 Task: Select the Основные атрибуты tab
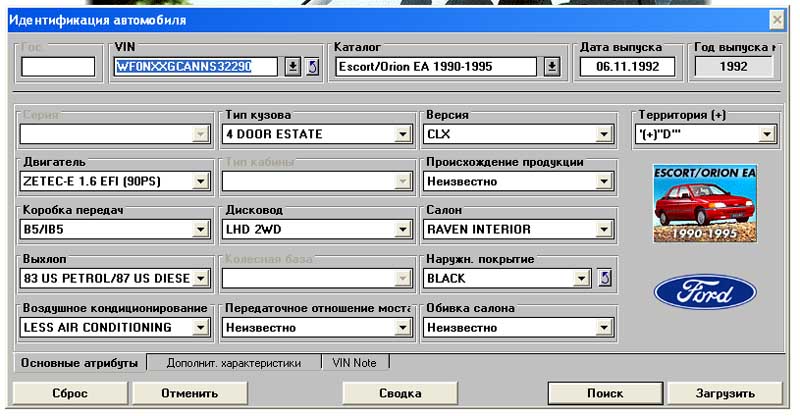pyautogui.click(x=79, y=363)
